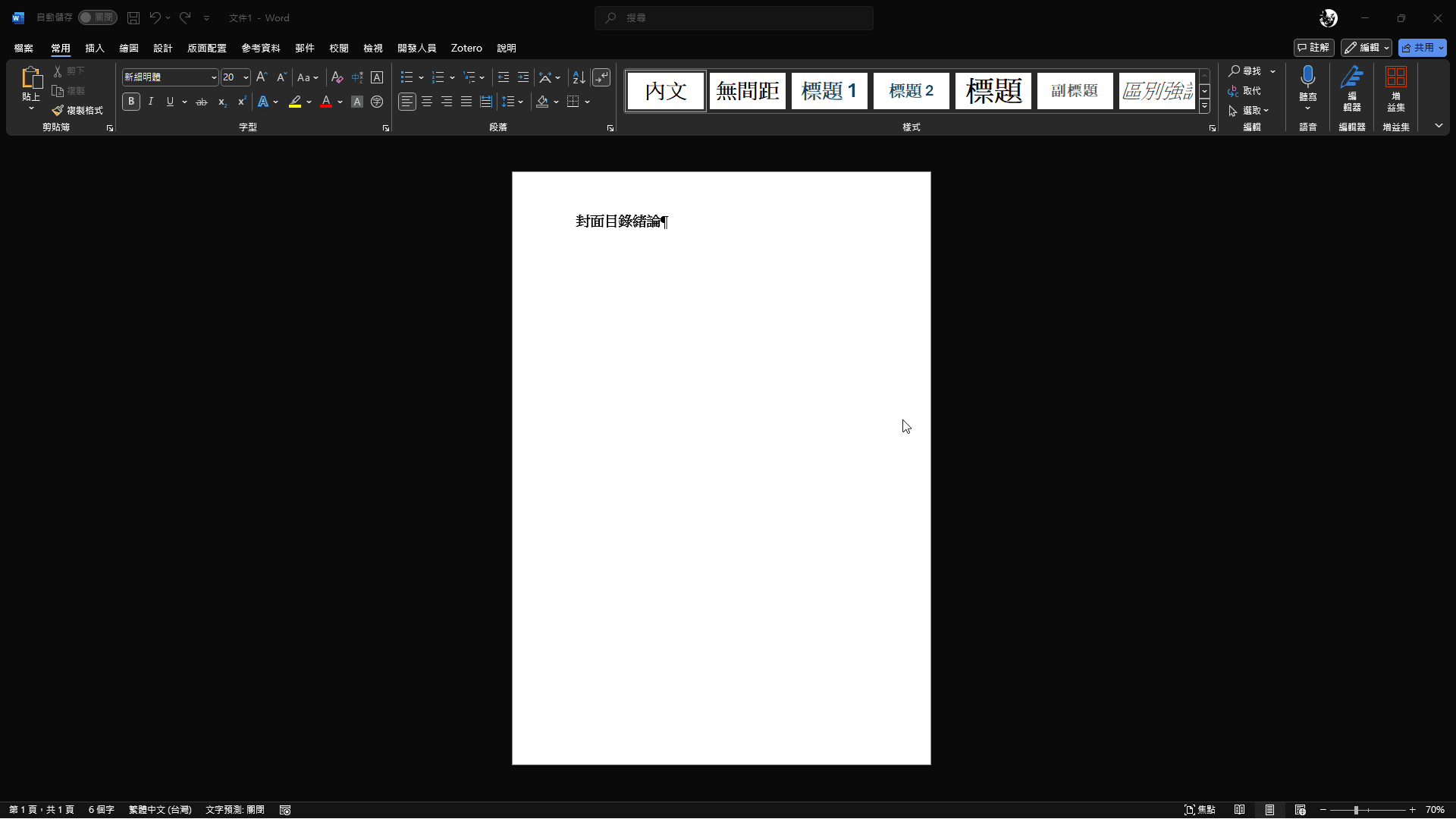This screenshot has height=819, width=1456.
Task: Click the Strikethrough icon
Action: coord(202,102)
